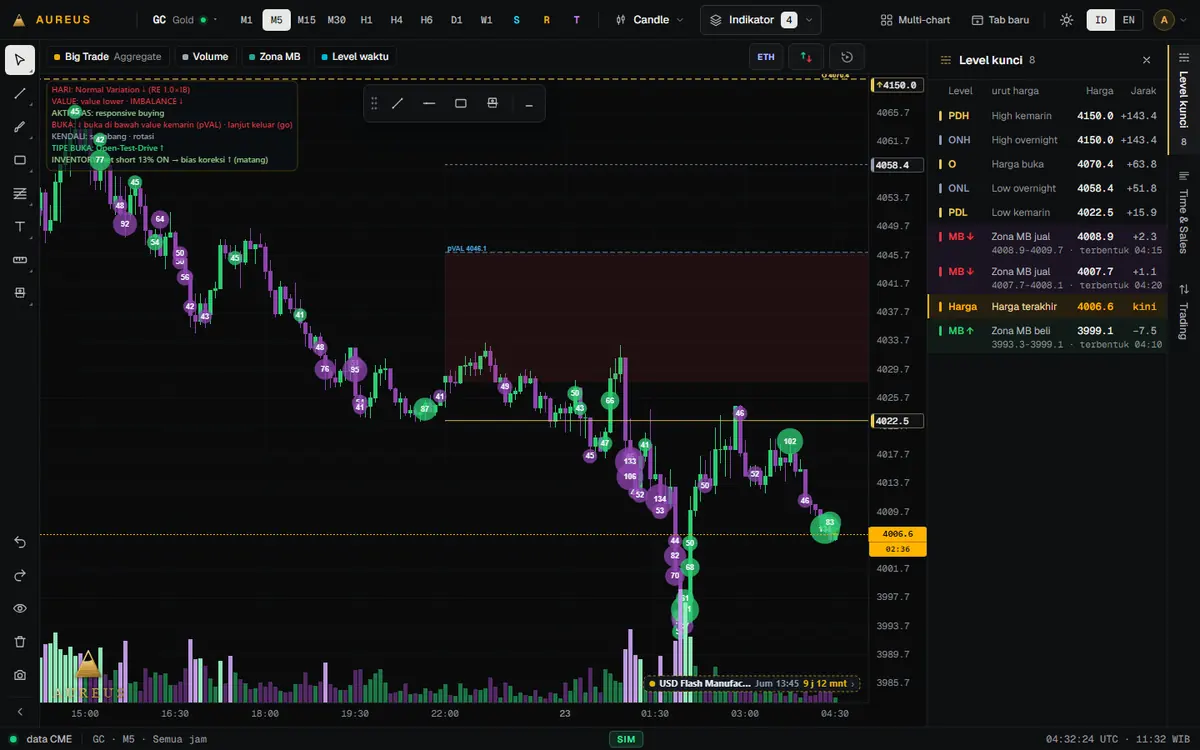Minimize the floating drawing toolbar
The image size is (1200, 750).
[x=529, y=103]
